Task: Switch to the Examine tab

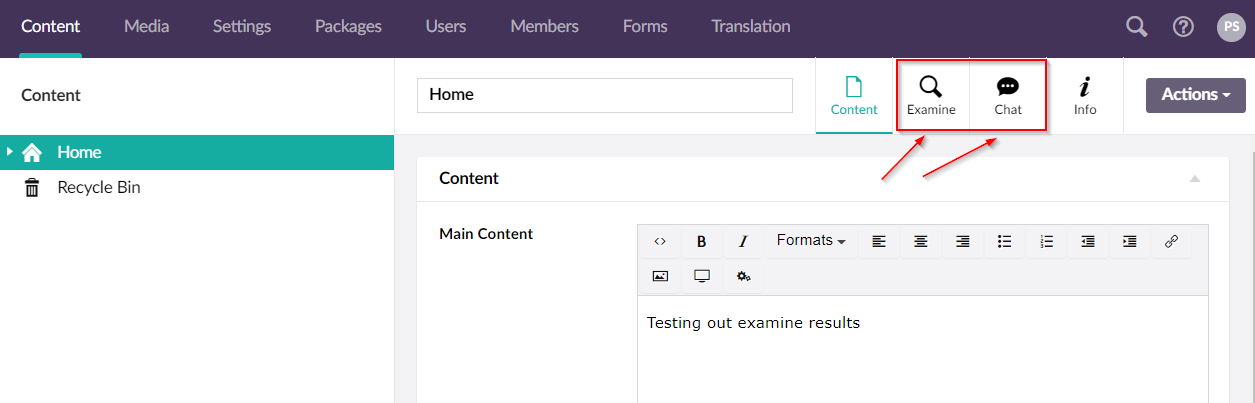Action: 931,96
